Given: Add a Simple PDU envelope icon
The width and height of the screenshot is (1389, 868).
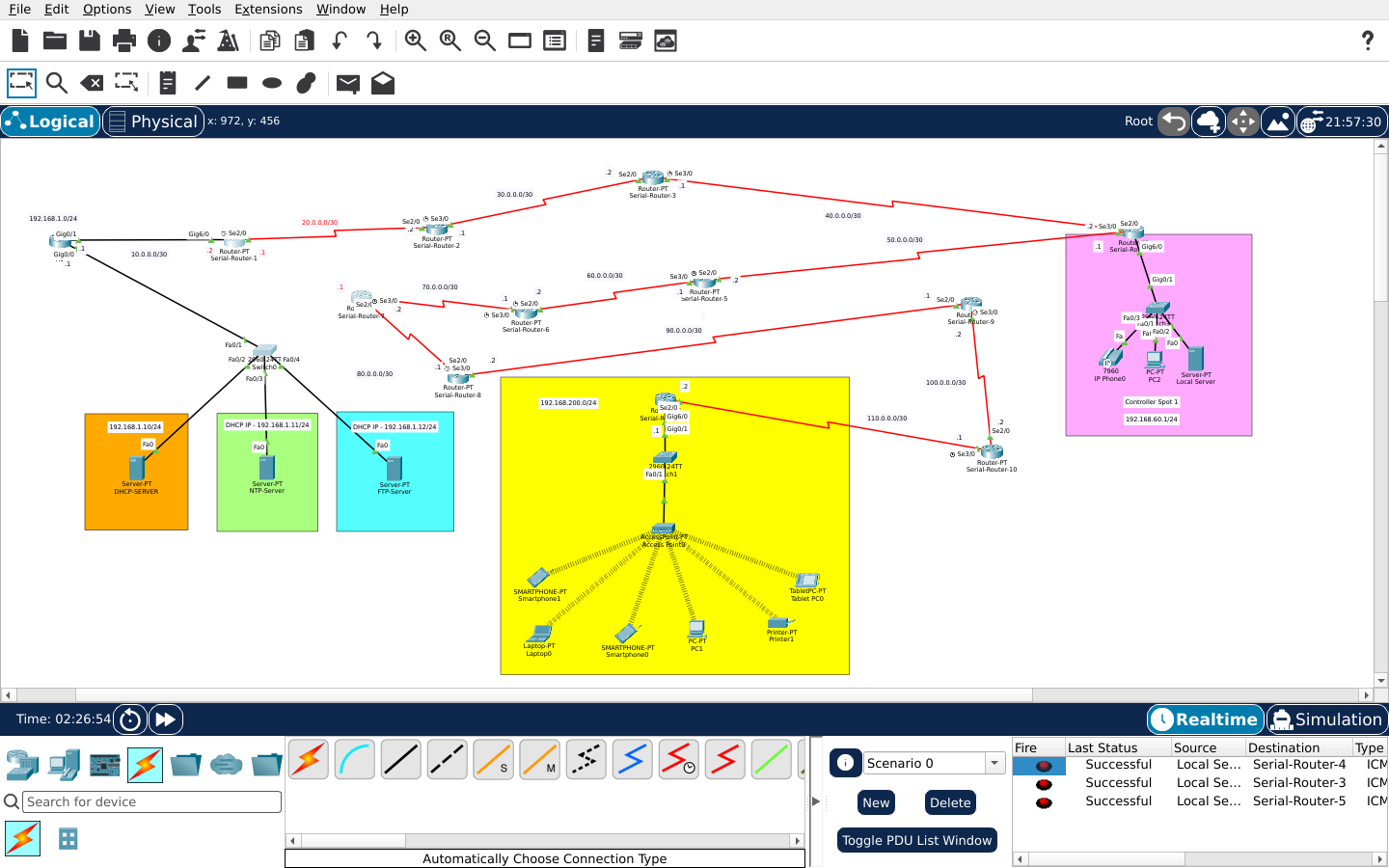Looking at the screenshot, I should point(348,83).
